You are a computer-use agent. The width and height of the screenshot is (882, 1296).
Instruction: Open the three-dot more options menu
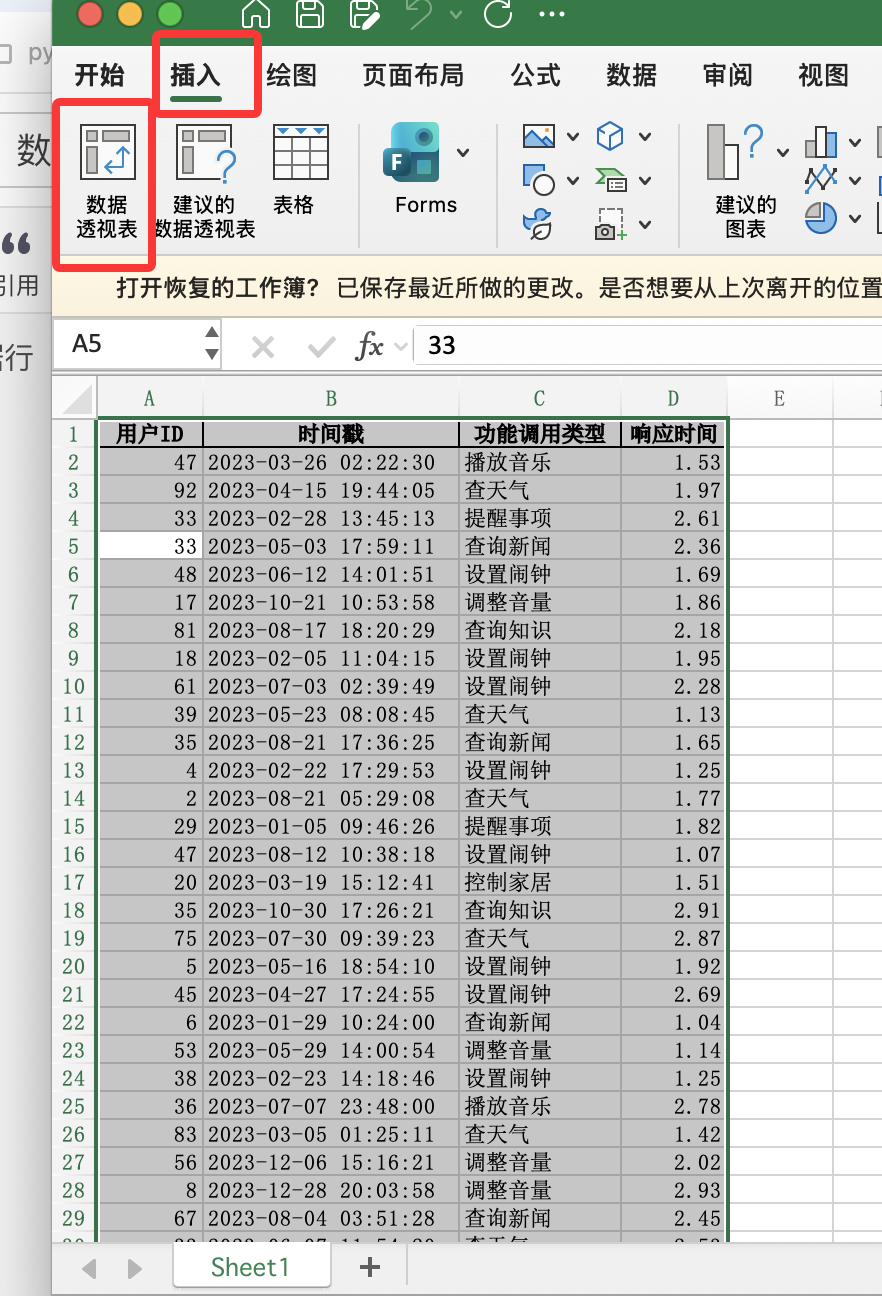(552, 14)
